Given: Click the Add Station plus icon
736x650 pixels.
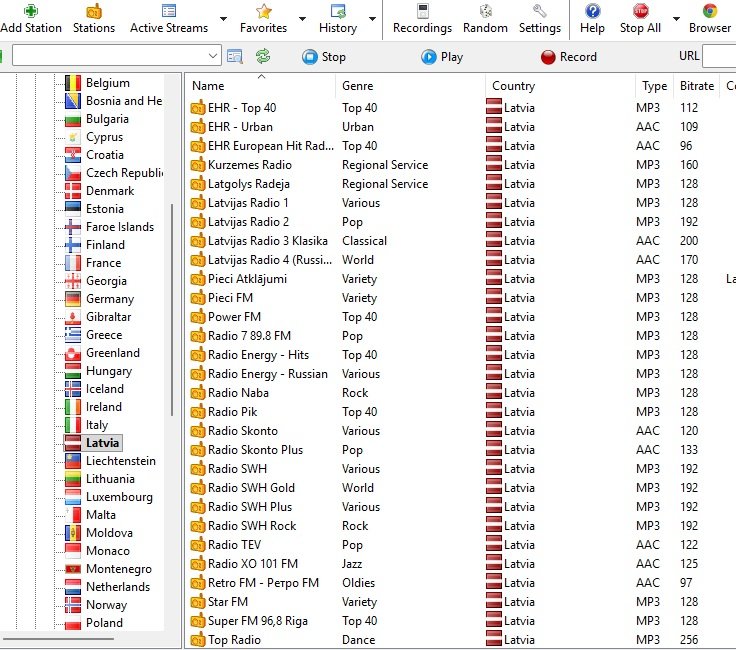Looking at the screenshot, I should point(31,11).
